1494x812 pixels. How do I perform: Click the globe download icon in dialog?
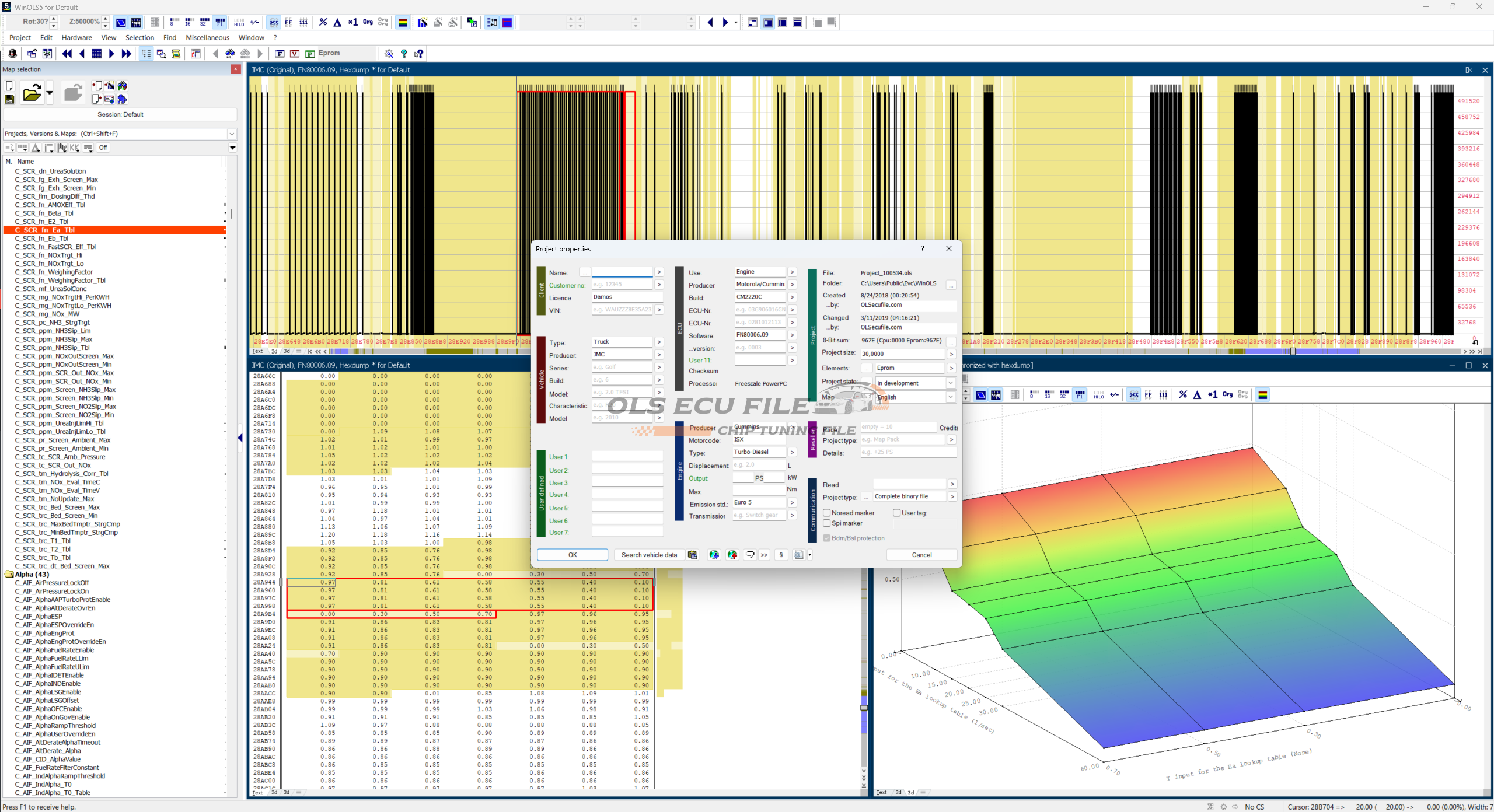point(714,555)
